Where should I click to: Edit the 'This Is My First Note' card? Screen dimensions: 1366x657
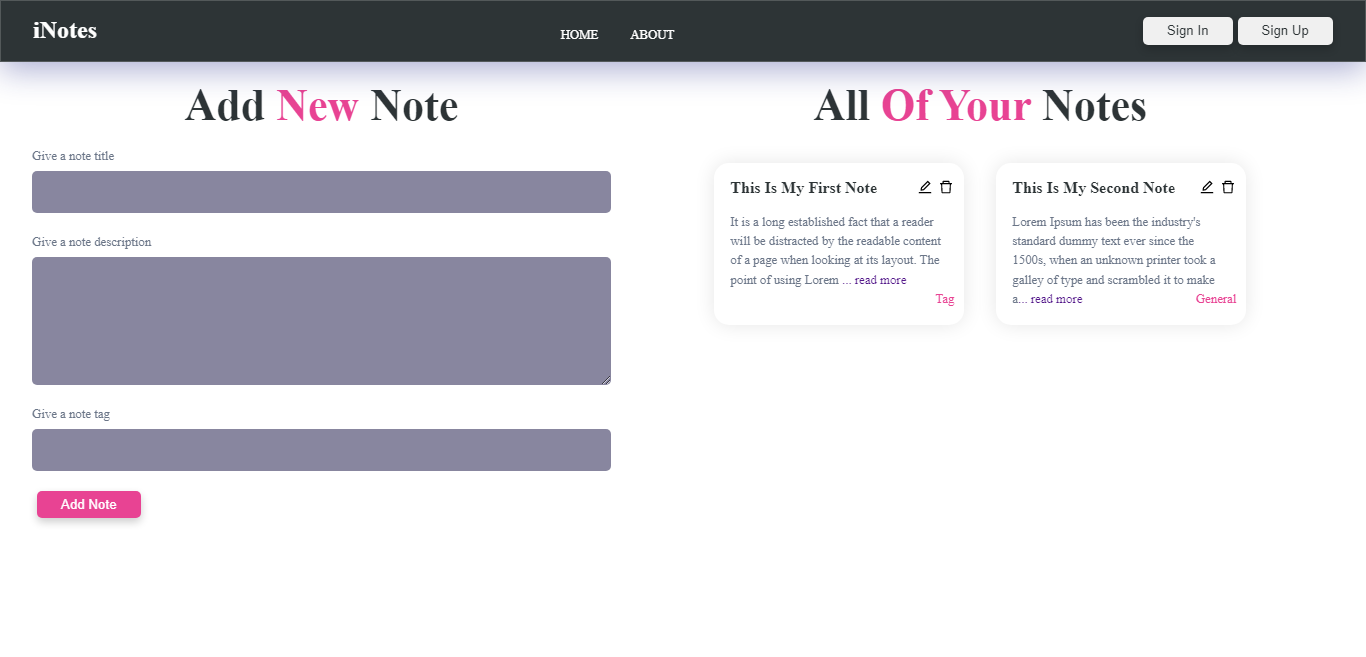(925, 187)
